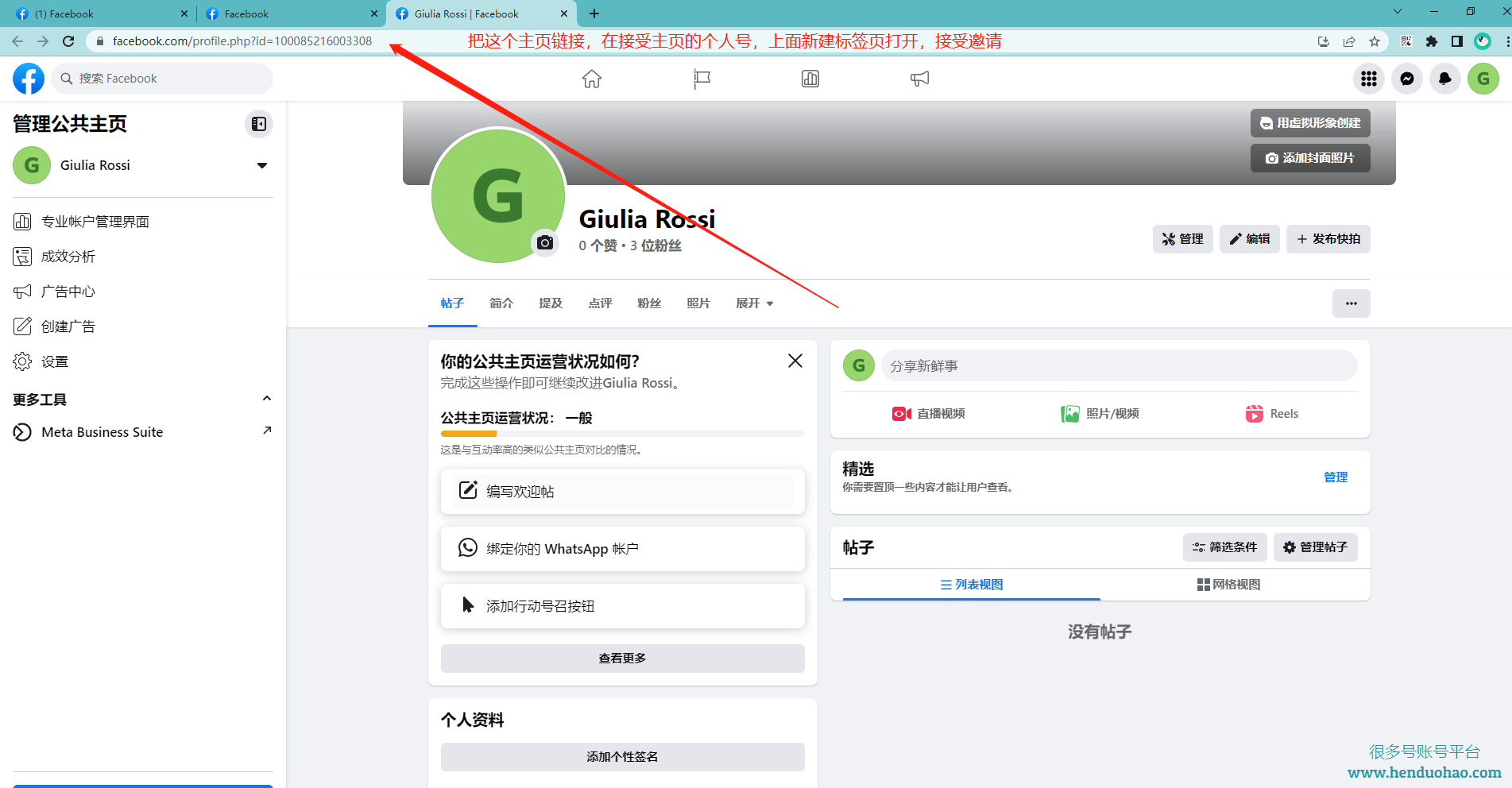1512x788 pixels.
Task: Select the 粉丝 profile tab
Action: (649, 303)
